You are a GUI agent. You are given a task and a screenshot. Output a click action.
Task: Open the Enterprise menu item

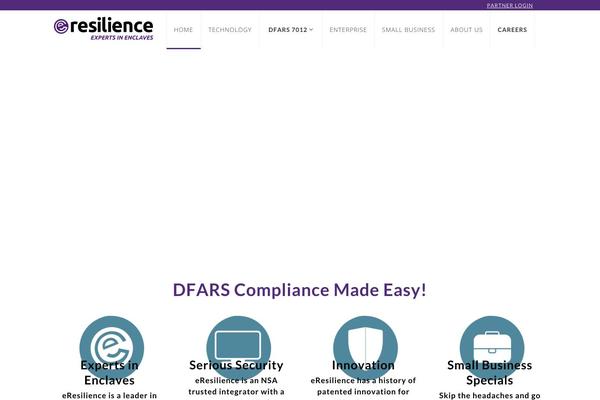[348, 29]
